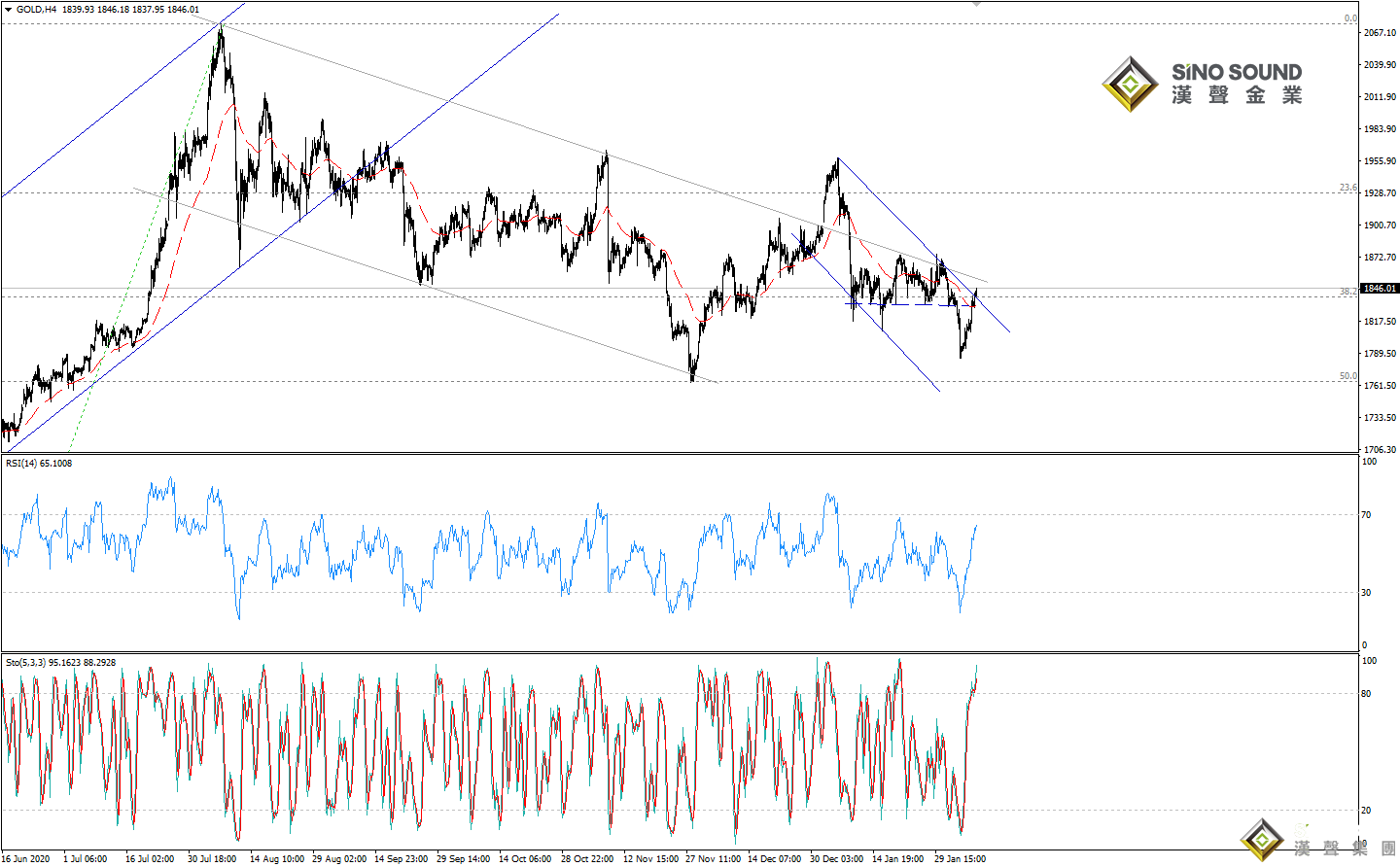Viewport: 1400px width, 867px height.
Task: Click the 12 Nov 15:00 date label
Action: (x=650, y=859)
